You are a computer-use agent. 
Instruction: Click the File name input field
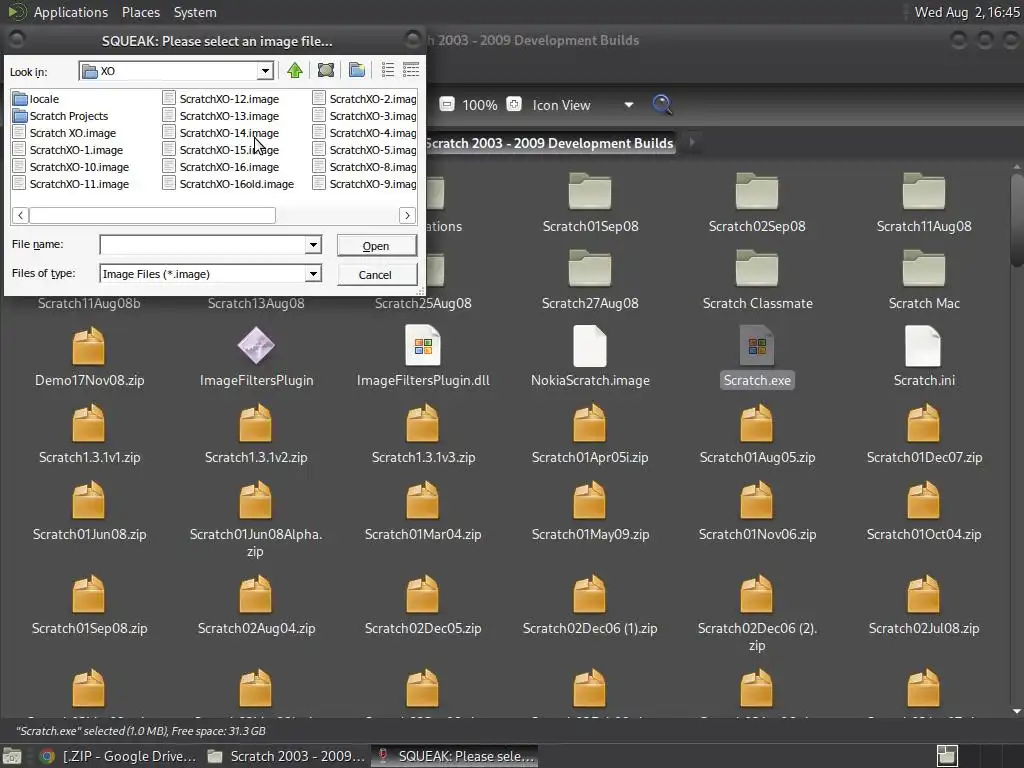tap(203, 245)
